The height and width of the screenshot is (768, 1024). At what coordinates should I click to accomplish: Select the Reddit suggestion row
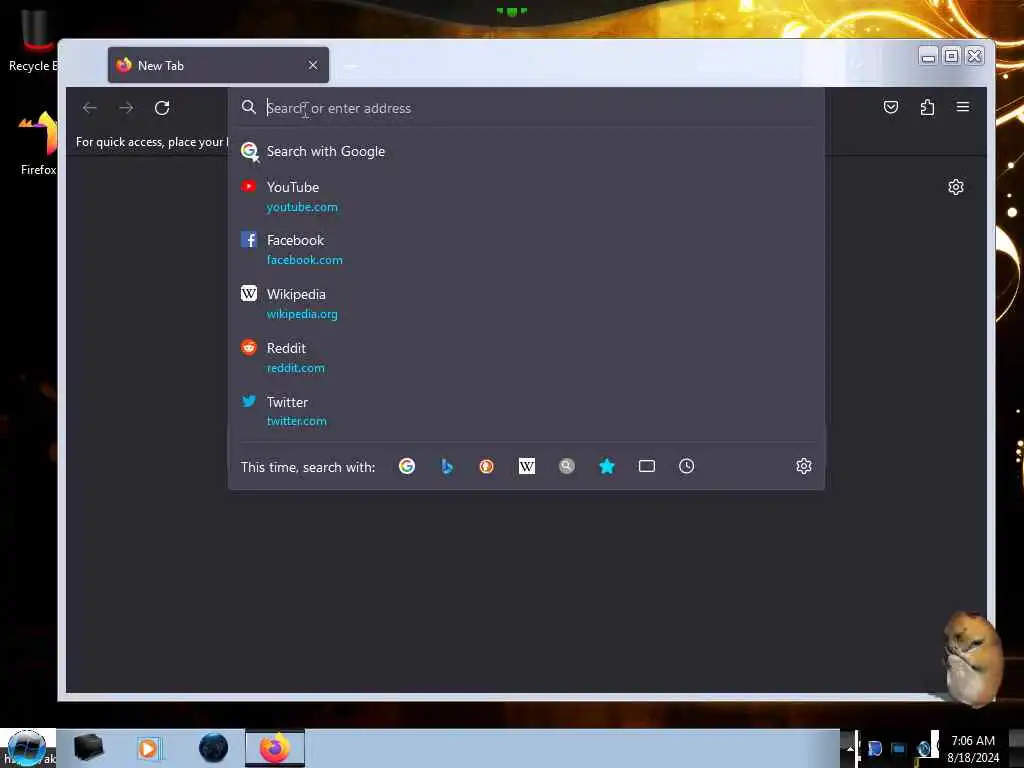coord(526,358)
